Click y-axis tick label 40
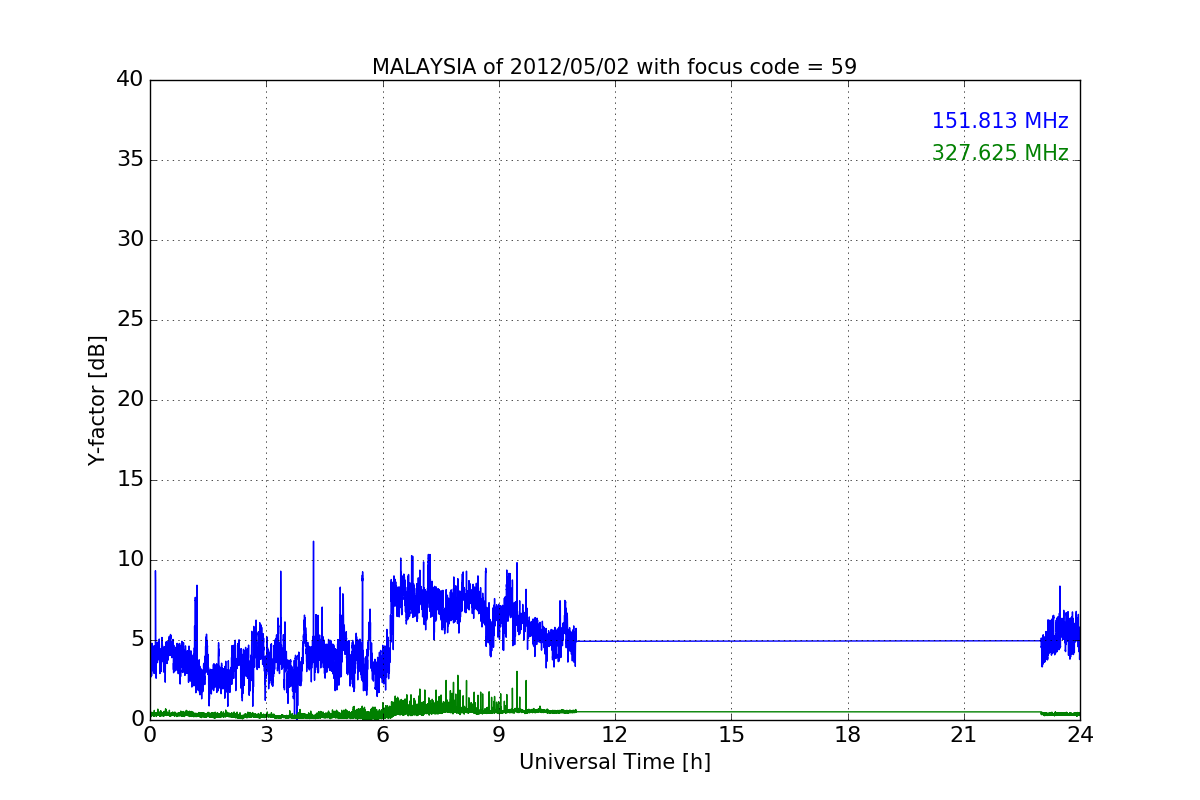 [129, 80]
